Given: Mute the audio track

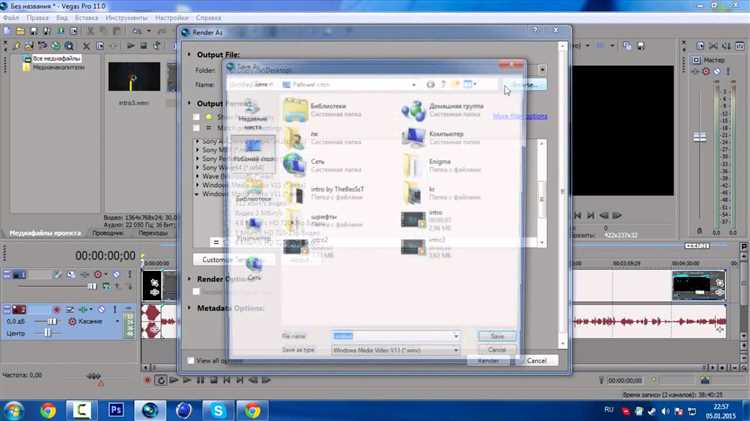Looking at the screenshot, I should click(101, 310).
